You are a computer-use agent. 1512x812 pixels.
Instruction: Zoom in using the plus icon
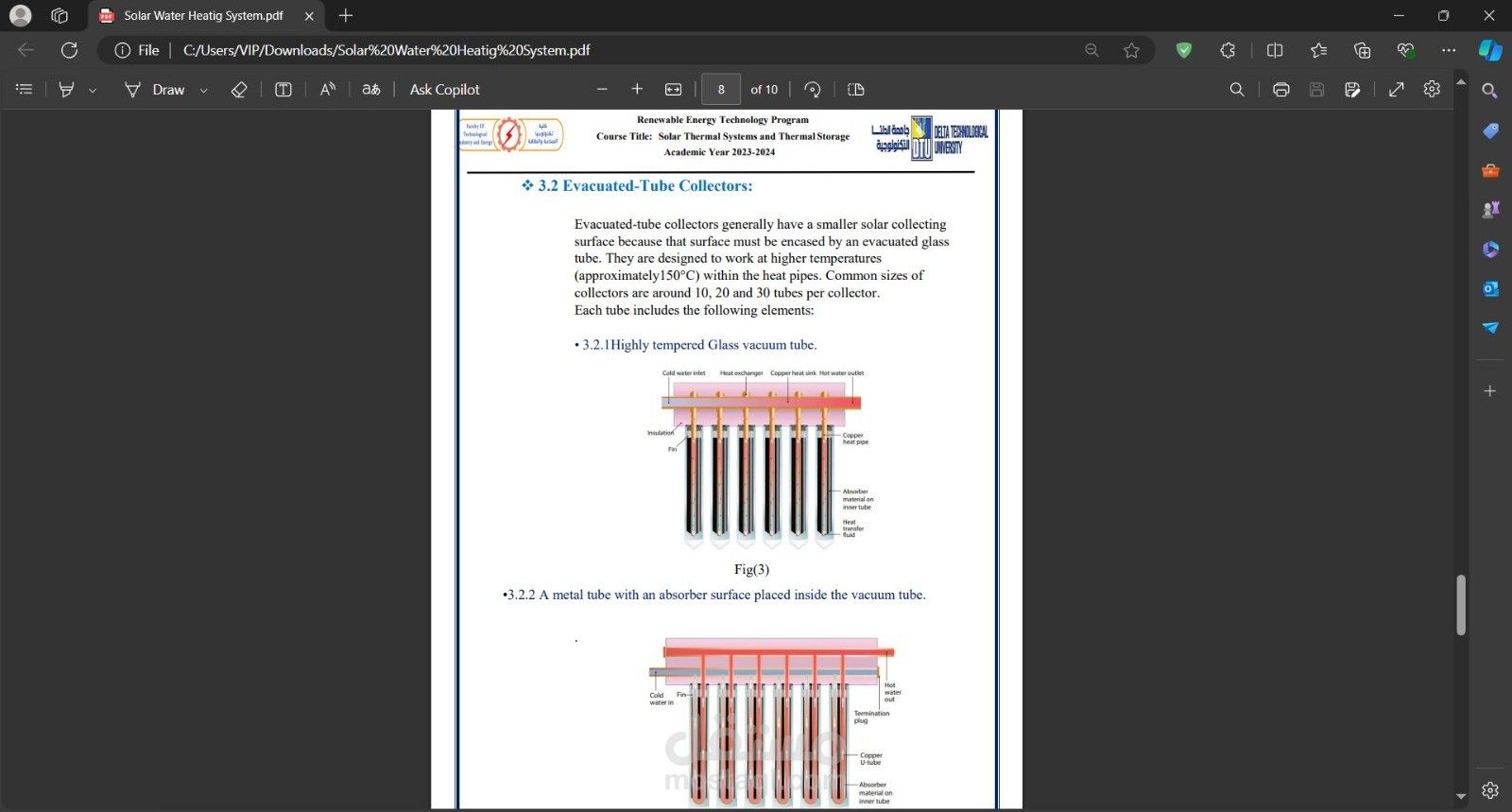[637, 89]
